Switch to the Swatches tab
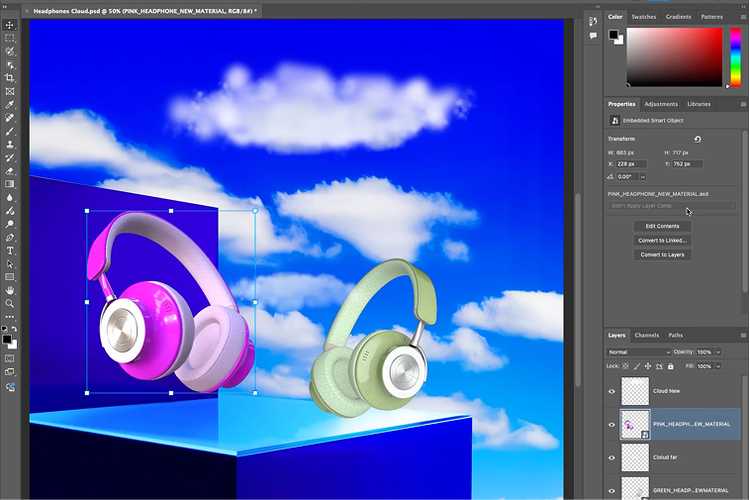750x500 pixels. click(643, 17)
